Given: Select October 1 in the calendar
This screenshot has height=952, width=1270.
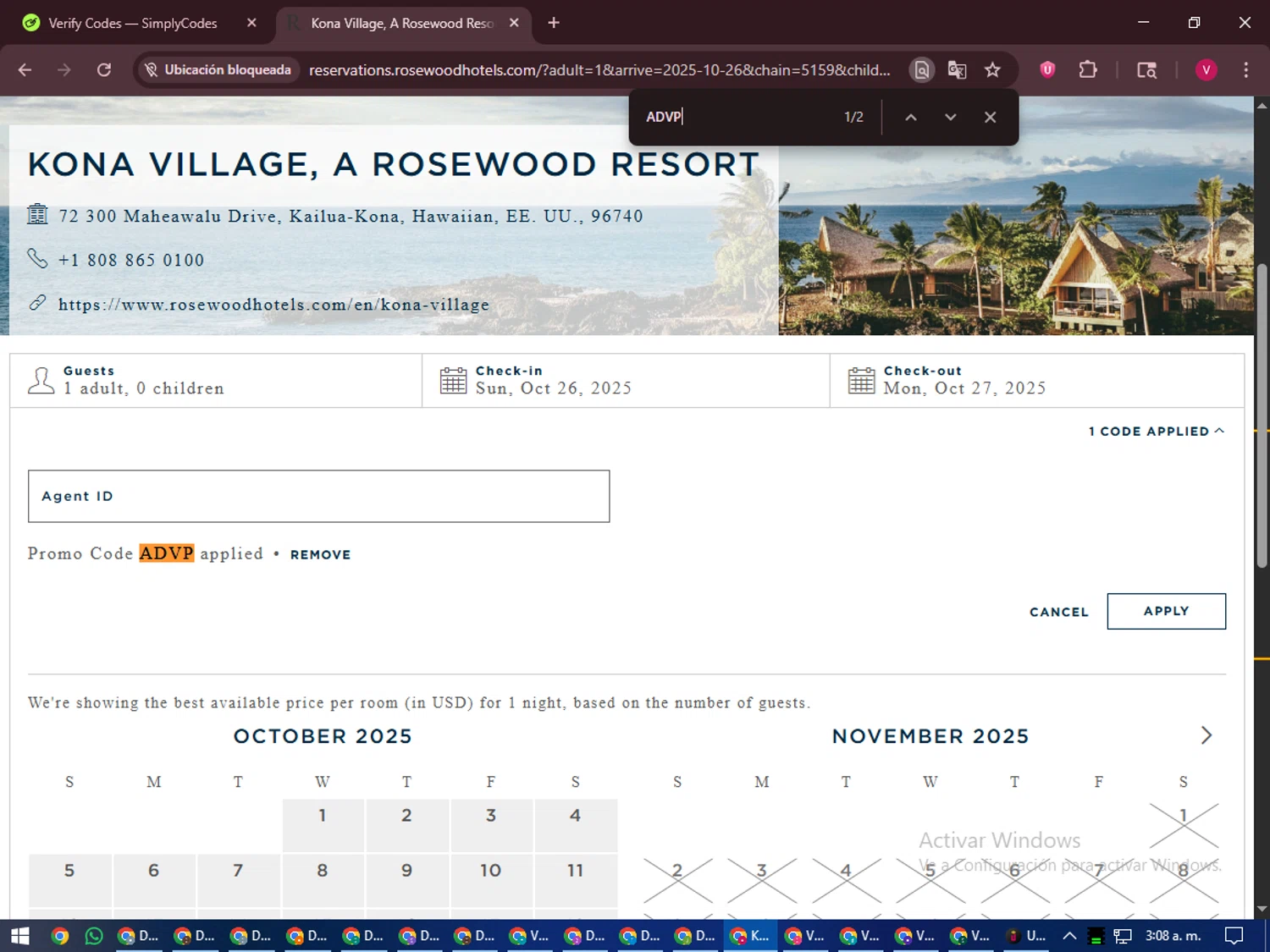Looking at the screenshot, I should [x=323, y=824].
